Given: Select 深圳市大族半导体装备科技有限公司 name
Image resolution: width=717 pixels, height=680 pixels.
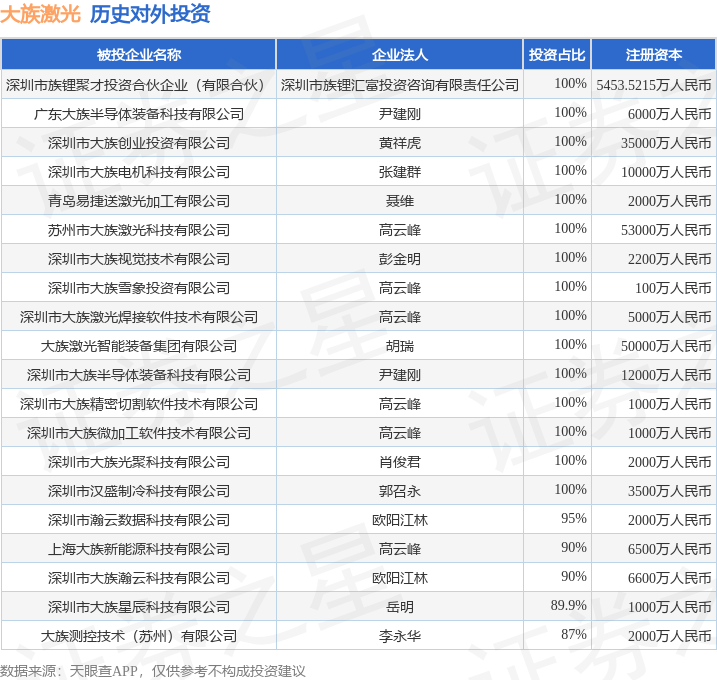Looking at the screenshot, I should 139,375.
